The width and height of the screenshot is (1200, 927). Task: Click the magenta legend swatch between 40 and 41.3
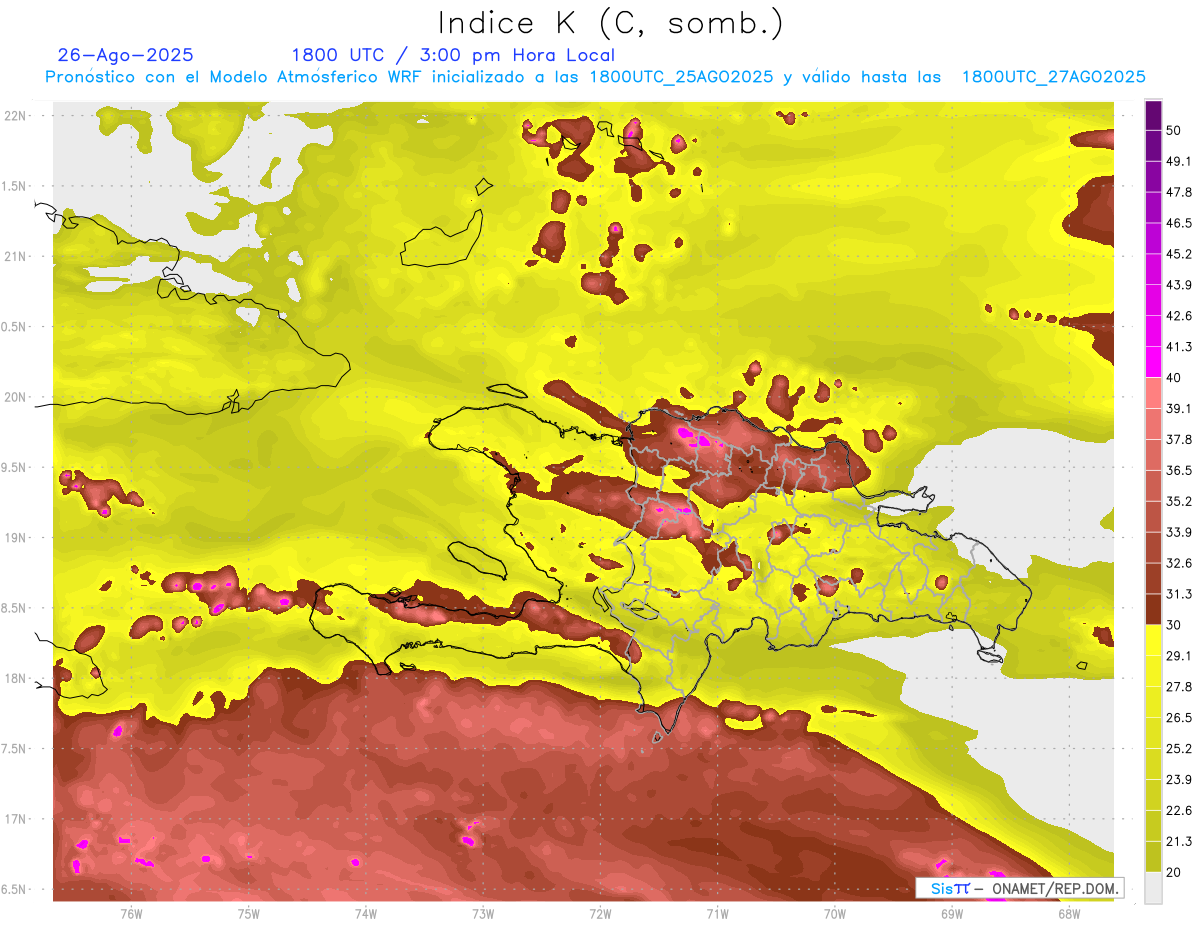[1153, 362]
